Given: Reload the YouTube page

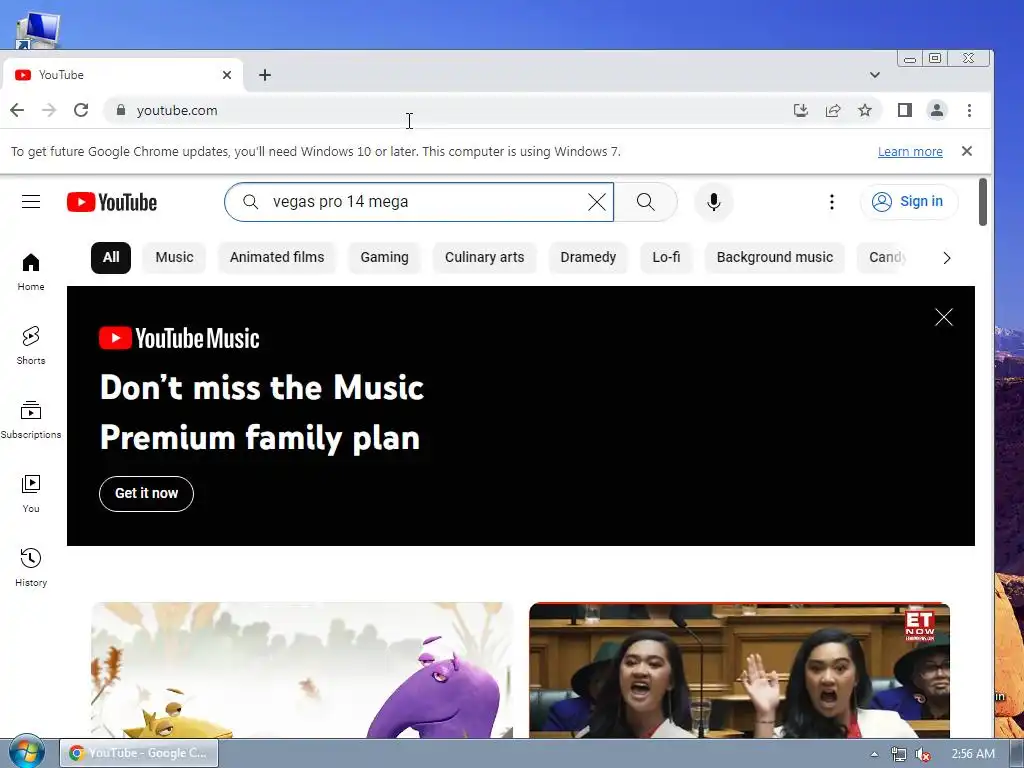Looking at the screenshot, I should point(81,110).
